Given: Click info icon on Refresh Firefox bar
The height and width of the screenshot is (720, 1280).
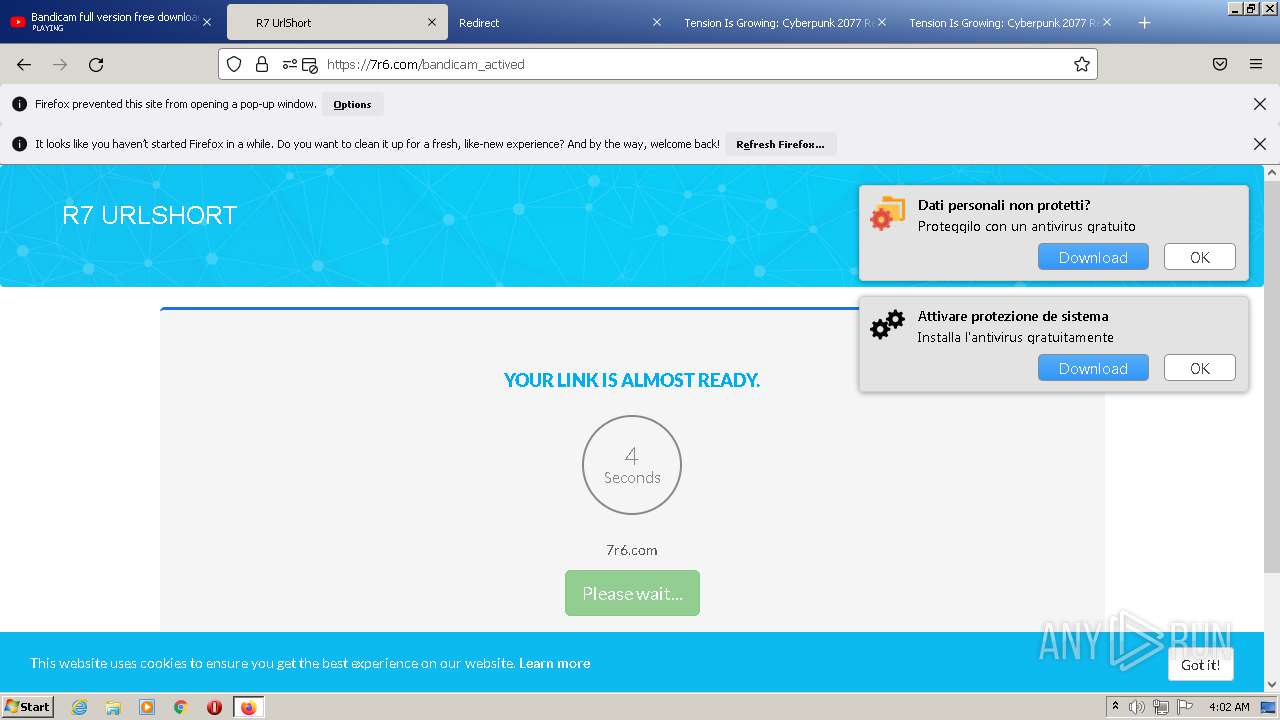Looking at the screenshot, I should pyautogui.click(x=19, y=144).
